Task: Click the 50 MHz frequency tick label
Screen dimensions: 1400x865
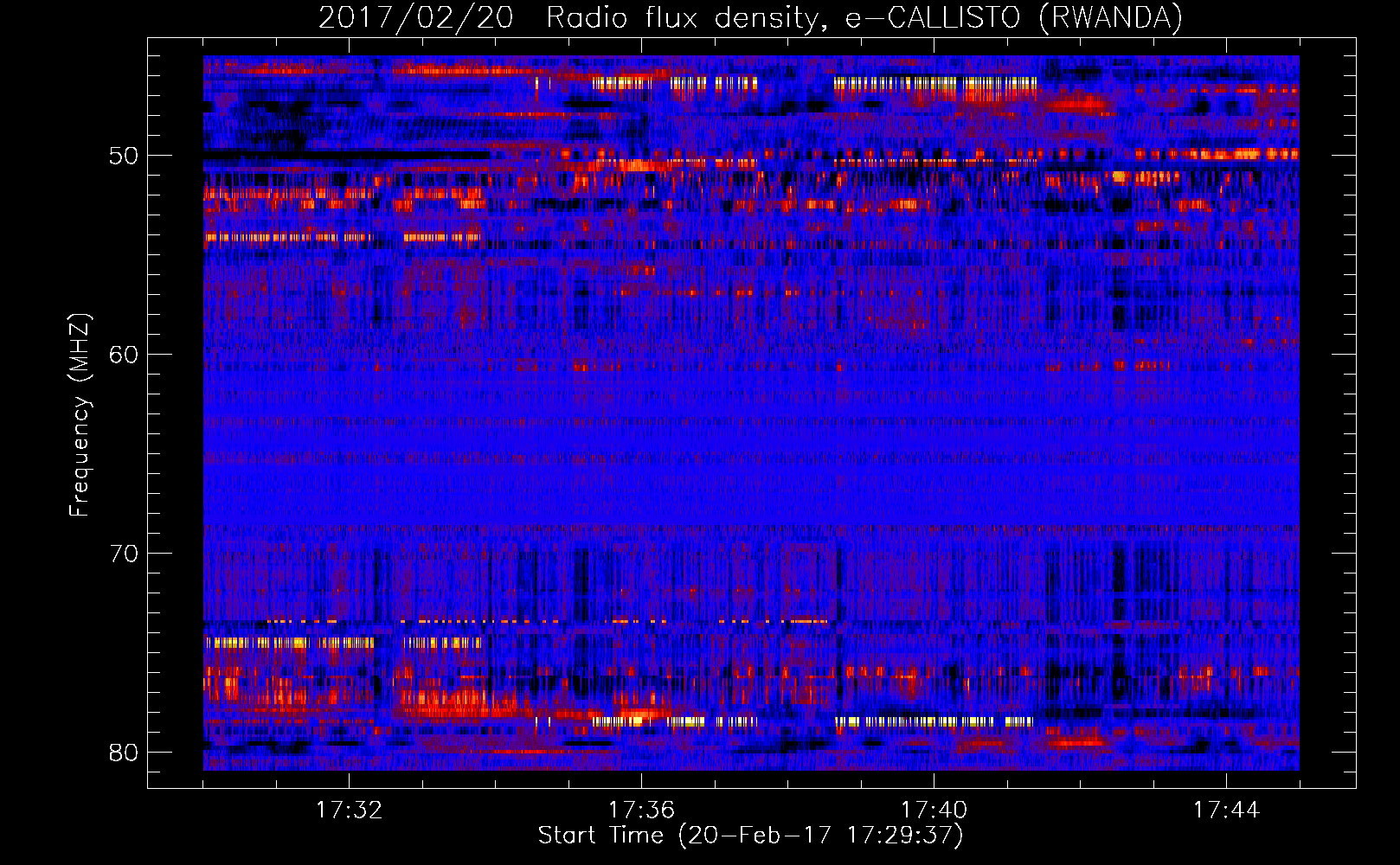Action: point(124,157)
